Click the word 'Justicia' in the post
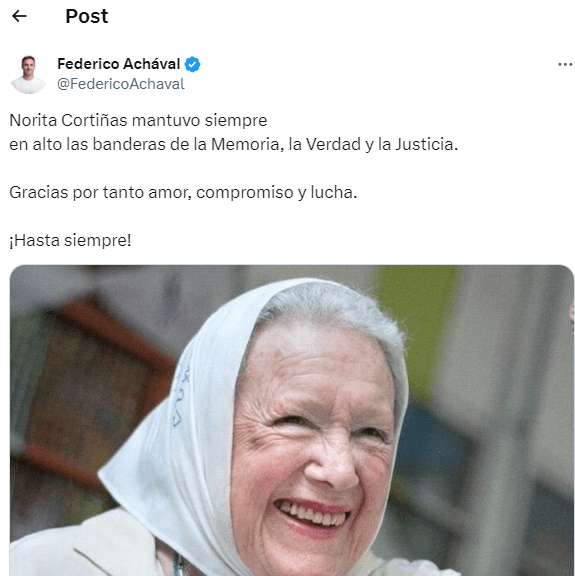The height and width of the screenshot is (576, 575). click(427, 144)
